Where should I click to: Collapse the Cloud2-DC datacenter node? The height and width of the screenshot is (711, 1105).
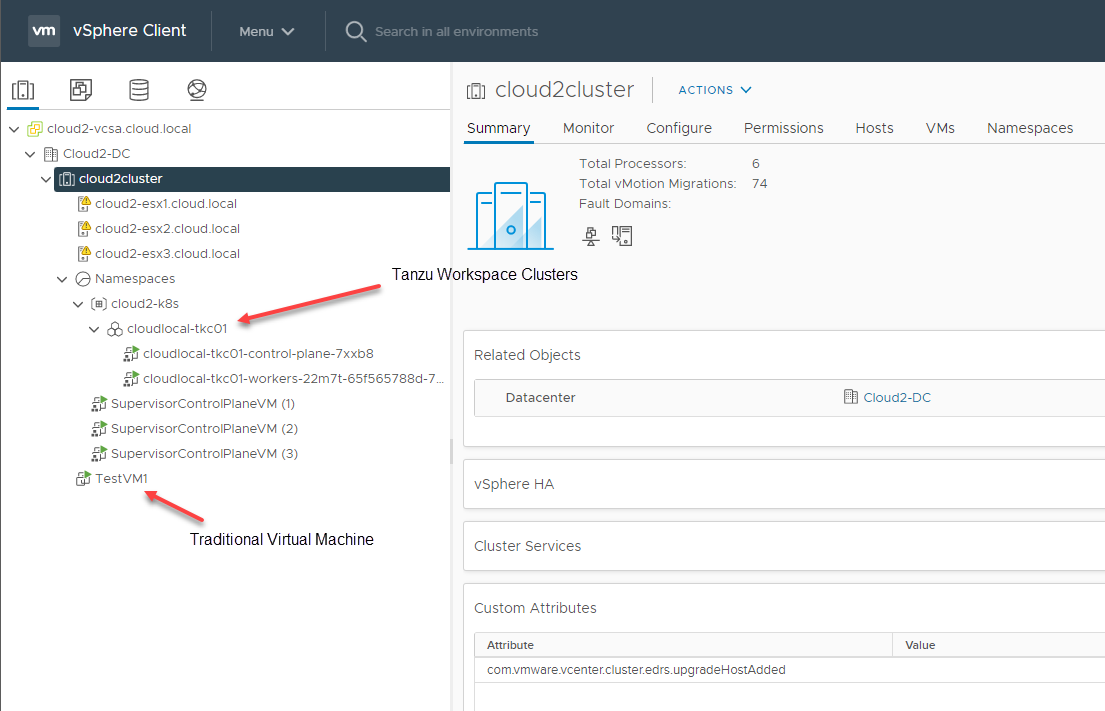pyautogui.click(x=30, y=154)
